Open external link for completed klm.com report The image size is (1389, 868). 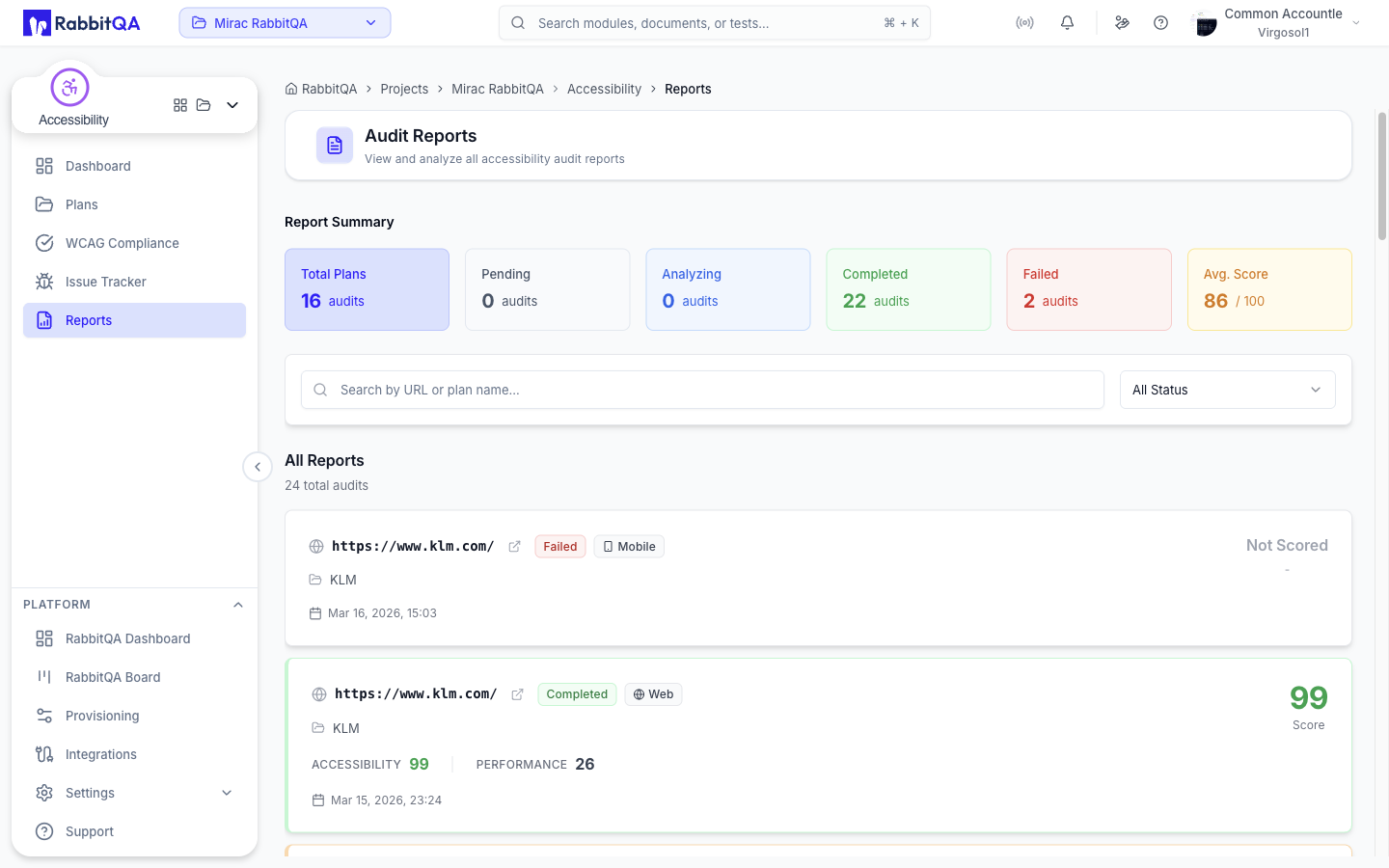click(x=517, y=694)
